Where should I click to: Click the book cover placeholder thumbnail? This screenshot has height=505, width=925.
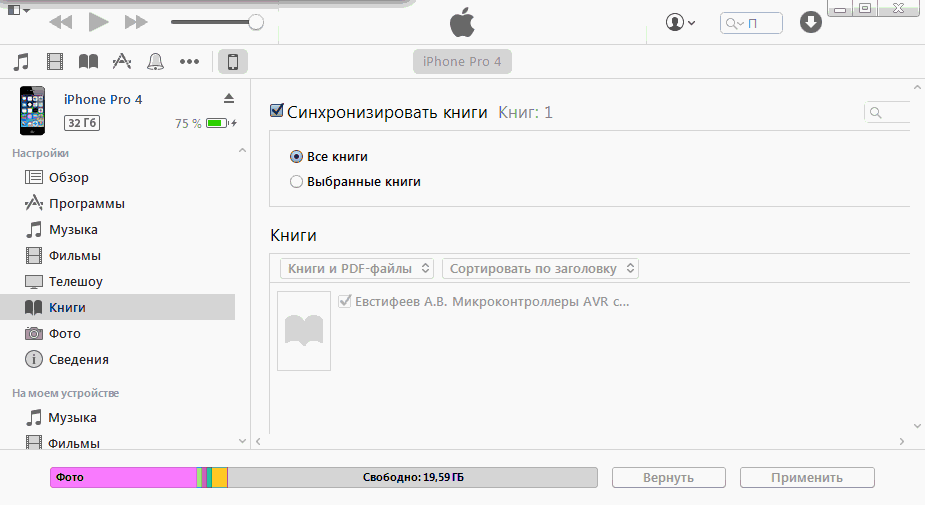pyautogui.click(x=304, y=331)
